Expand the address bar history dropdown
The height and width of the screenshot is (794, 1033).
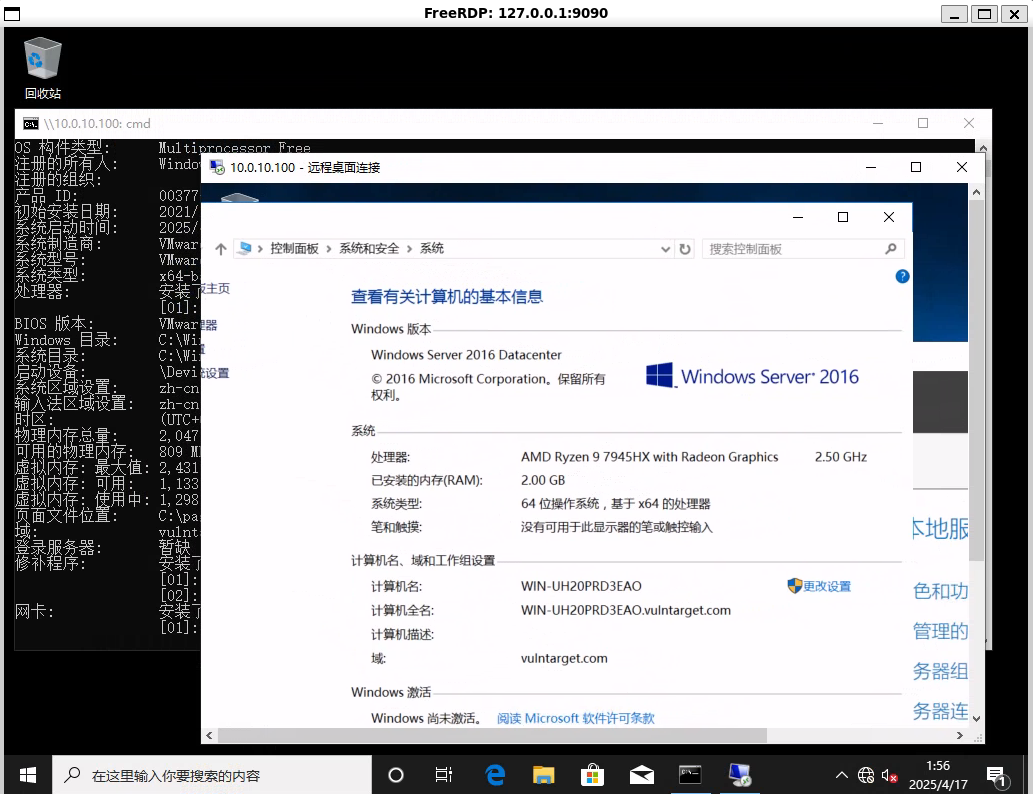pyautogui.click(x=665, y=249)
